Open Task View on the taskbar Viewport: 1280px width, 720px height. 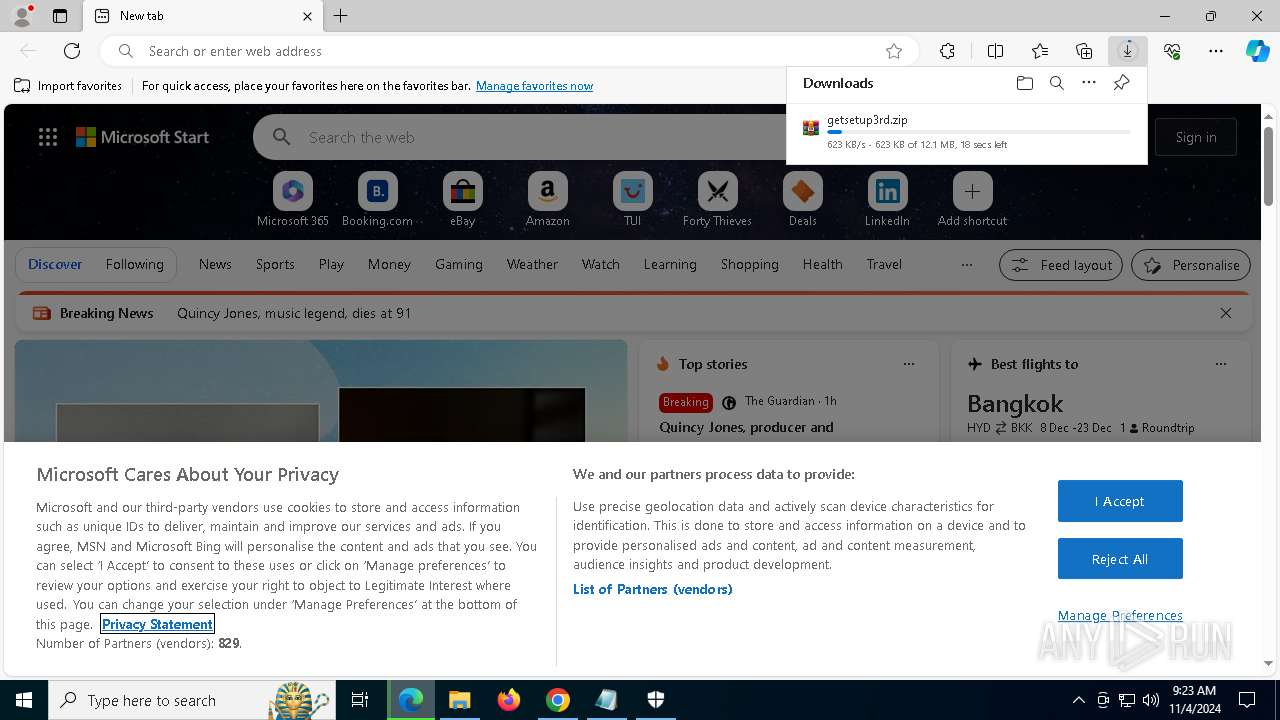click(360, 700)
